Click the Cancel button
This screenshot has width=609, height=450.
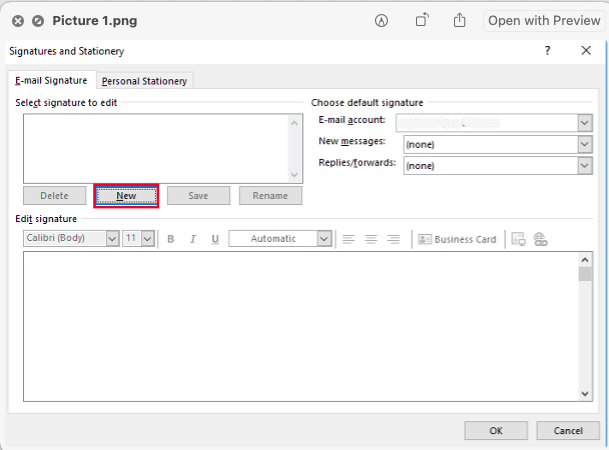tap(568, 431)
